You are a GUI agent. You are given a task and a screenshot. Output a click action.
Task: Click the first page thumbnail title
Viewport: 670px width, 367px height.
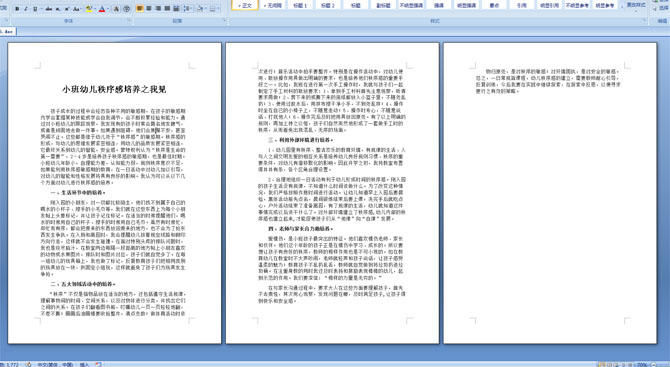114,89
